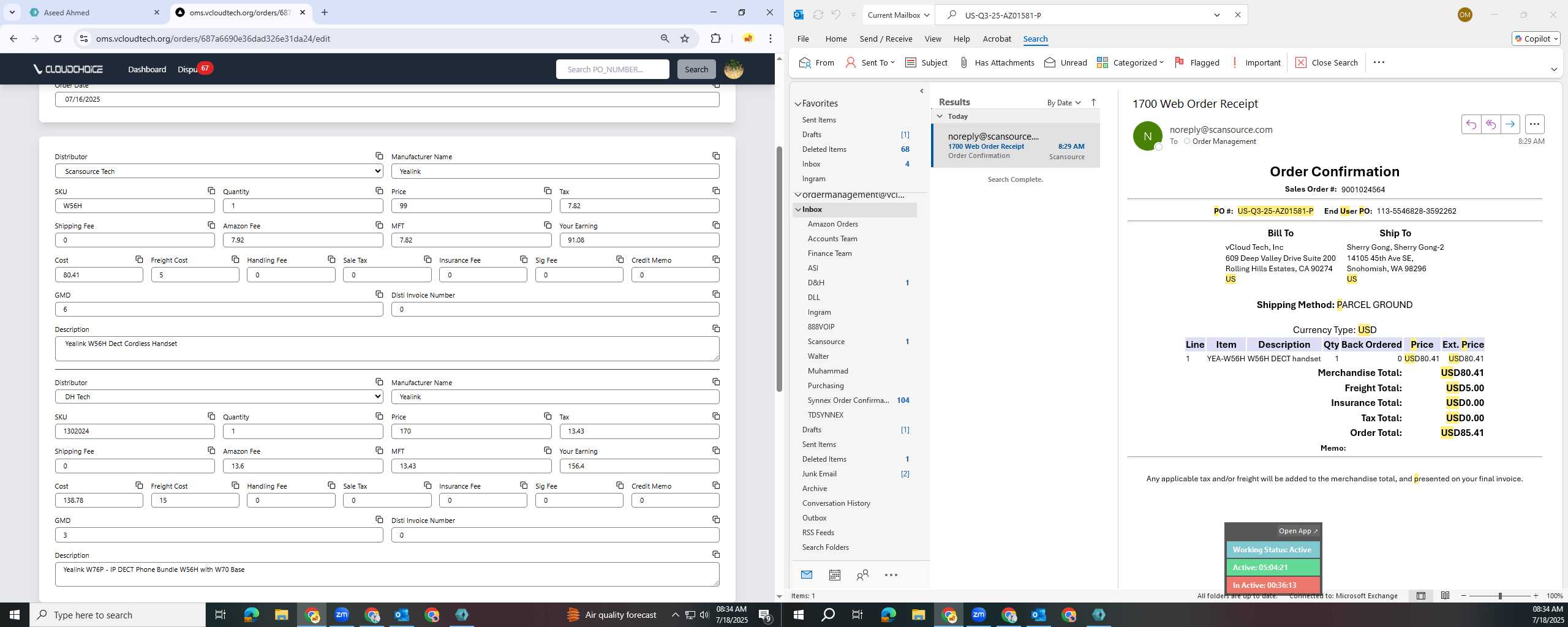Image resolution: width=1568 pixels, height=627 pixels.
Task: Filter search results by Unread
Action: click(x=1066, y=62)
